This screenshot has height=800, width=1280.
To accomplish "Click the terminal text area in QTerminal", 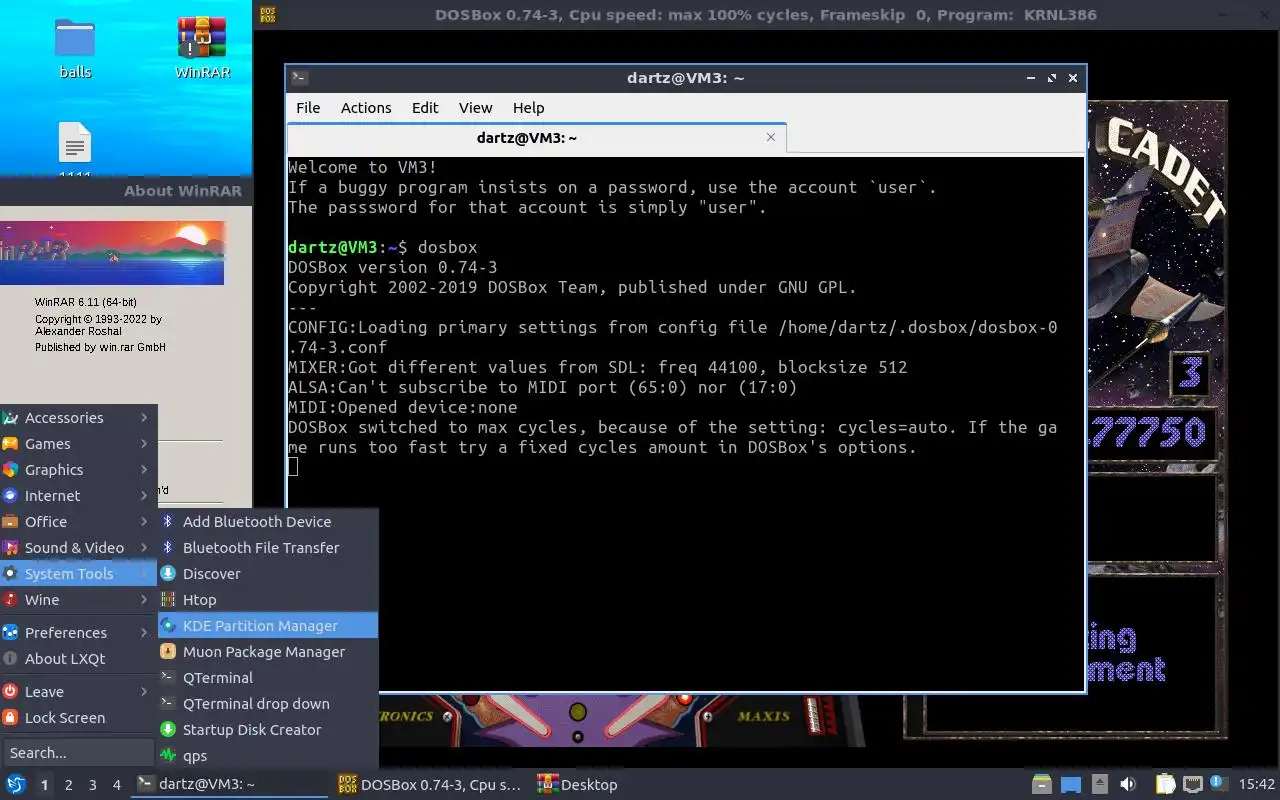I will [685, 423].
